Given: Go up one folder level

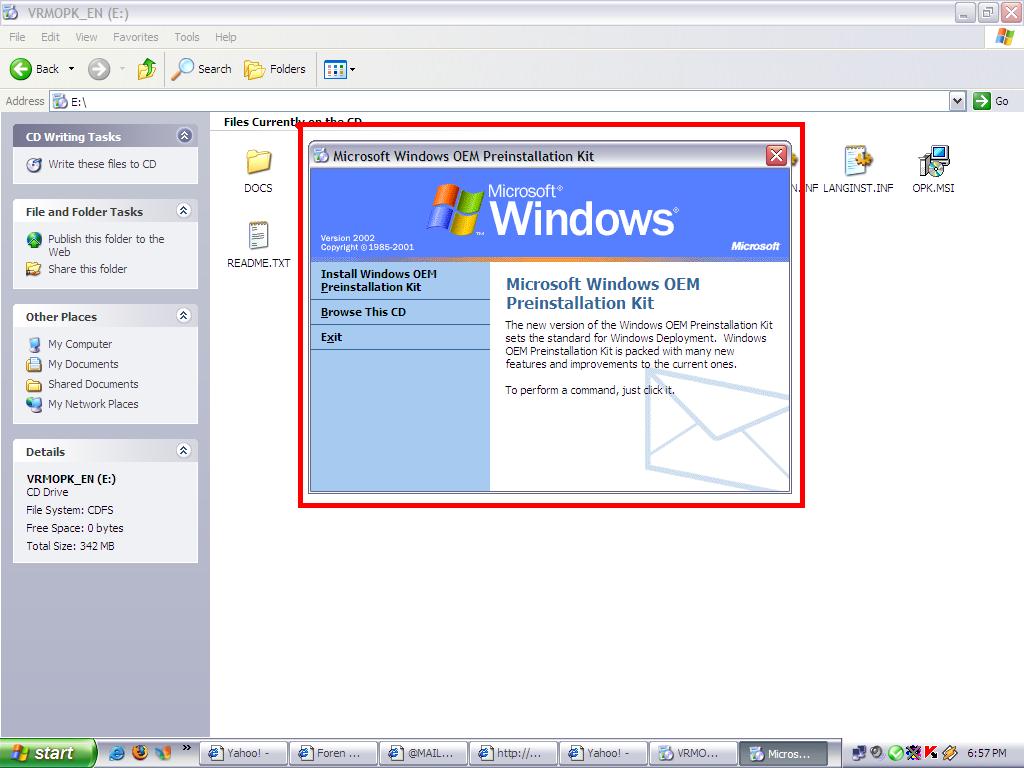Looking at the screenshot, I should [147, 69].
